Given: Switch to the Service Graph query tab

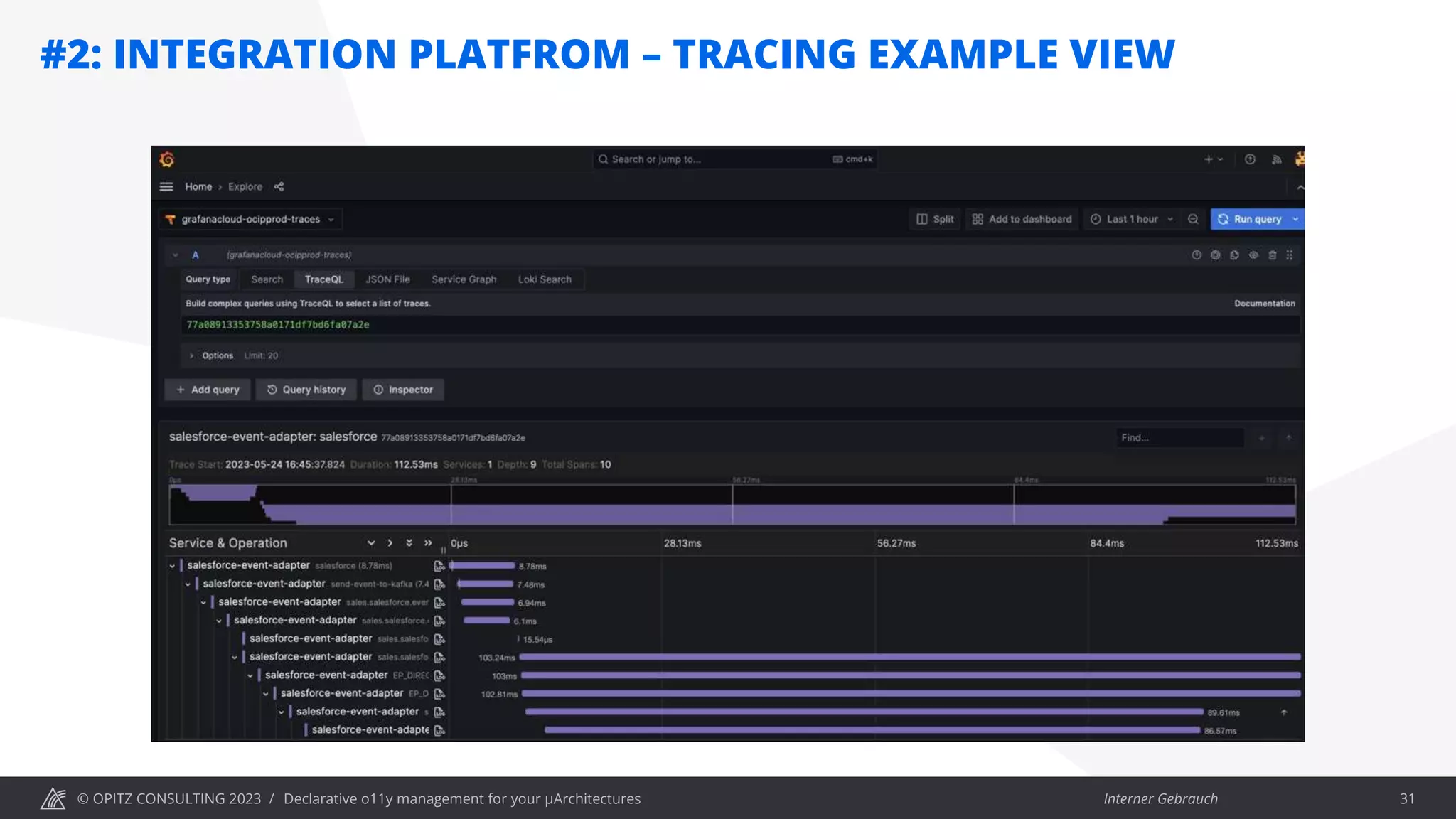Looking at the screenshot, I should pyautogui.click(x=464, y=279).
